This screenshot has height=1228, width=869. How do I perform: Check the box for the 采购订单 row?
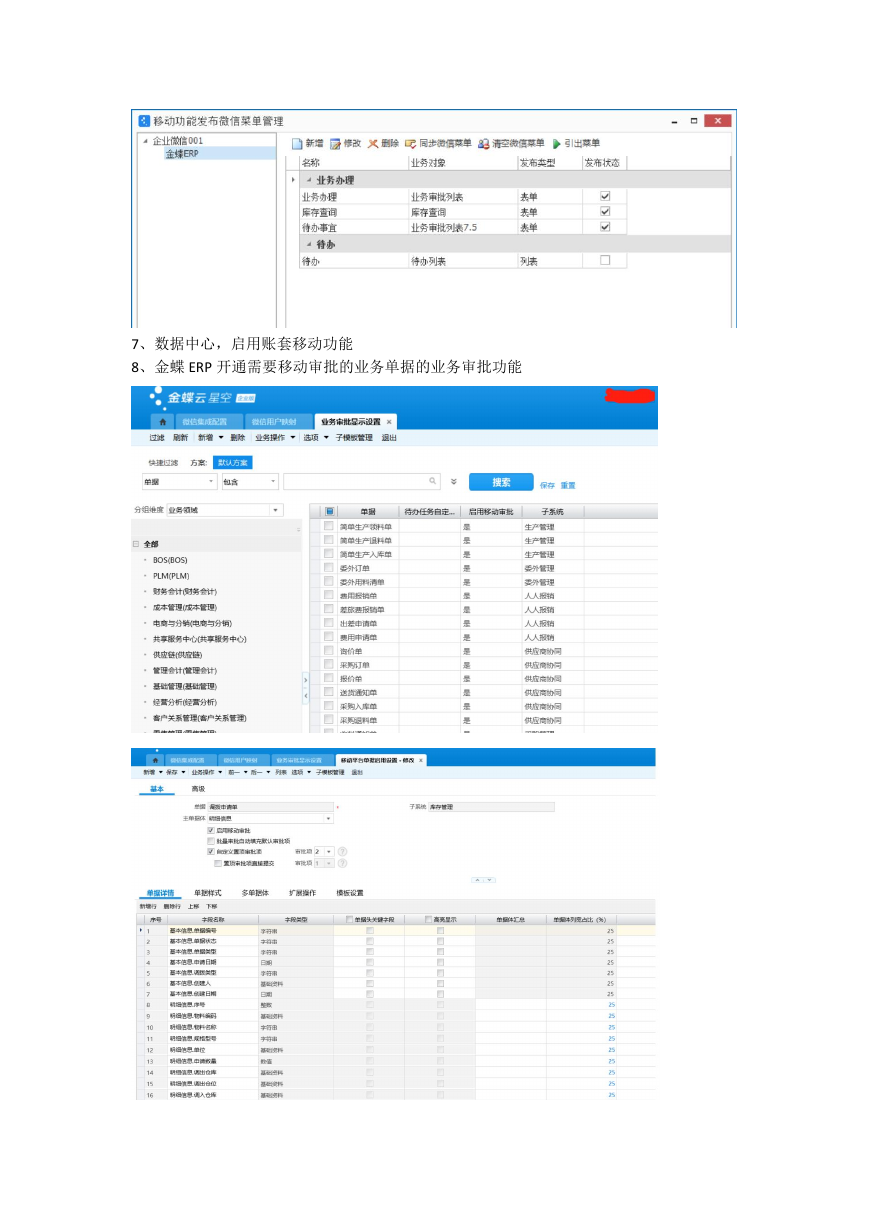pos(328,664)
